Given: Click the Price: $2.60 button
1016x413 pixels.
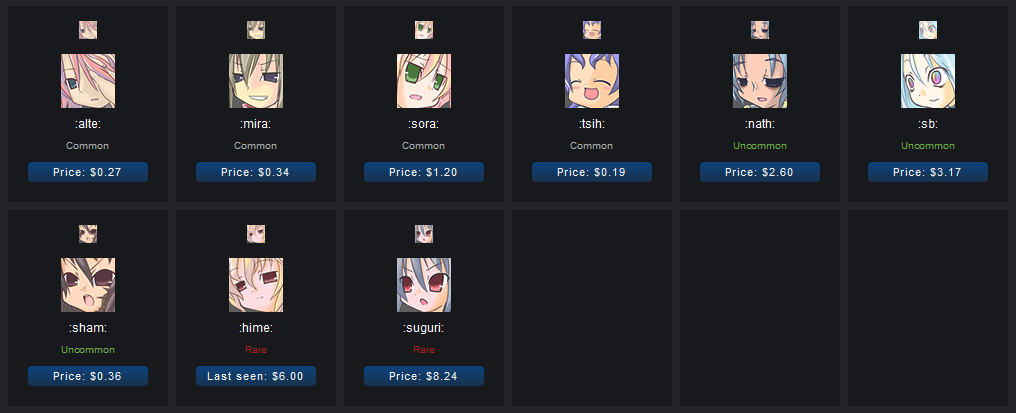Looking at the screenshot, I should pyautogui.click(x=760, y=172).
